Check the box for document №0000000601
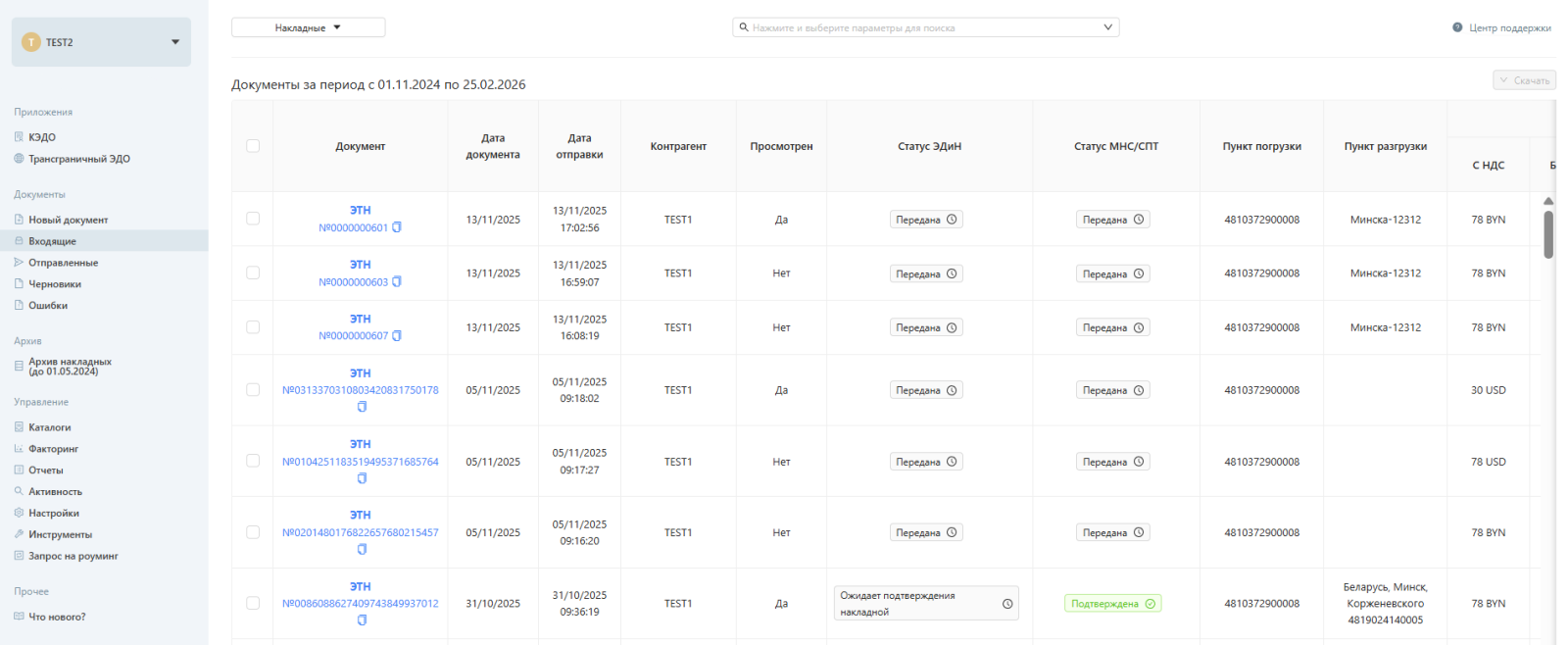1568x645 pixels. pos(253,219)
